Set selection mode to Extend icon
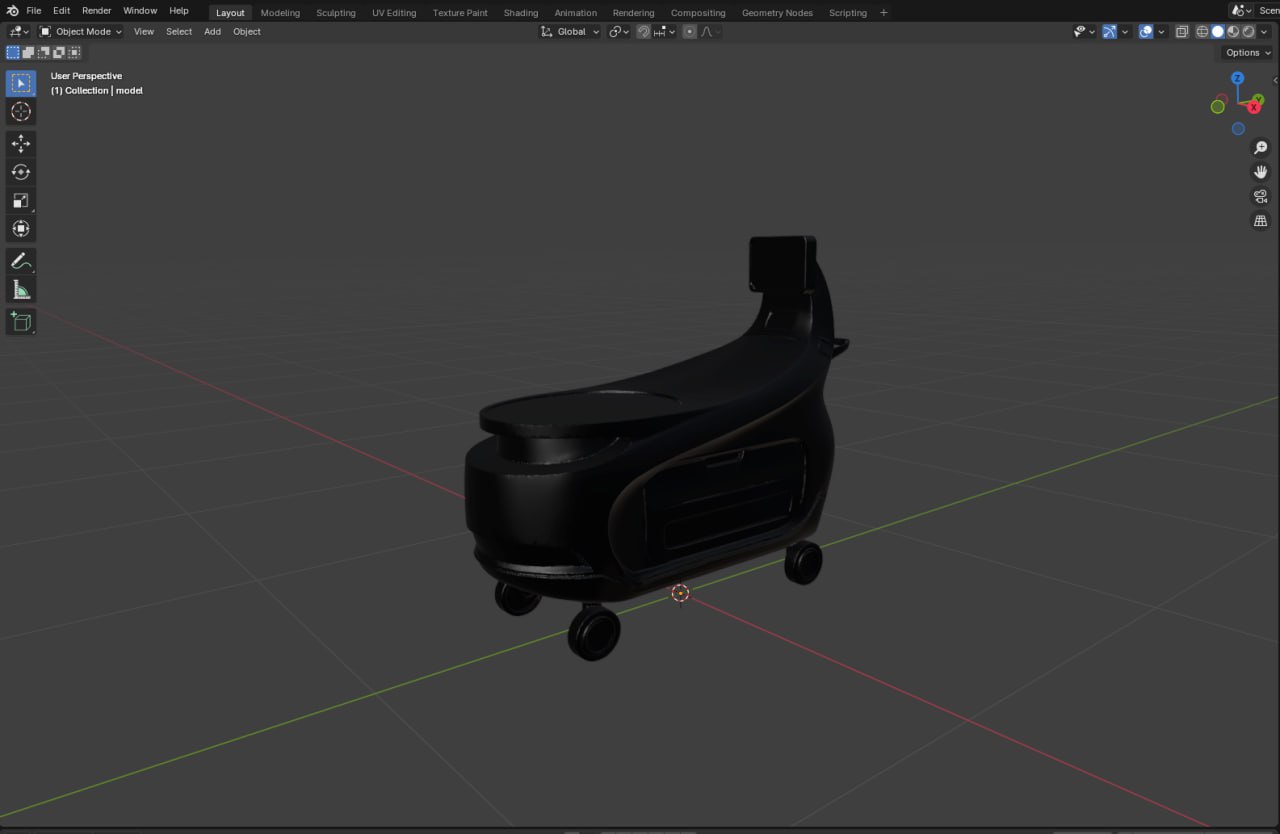 tap(28, 52)
